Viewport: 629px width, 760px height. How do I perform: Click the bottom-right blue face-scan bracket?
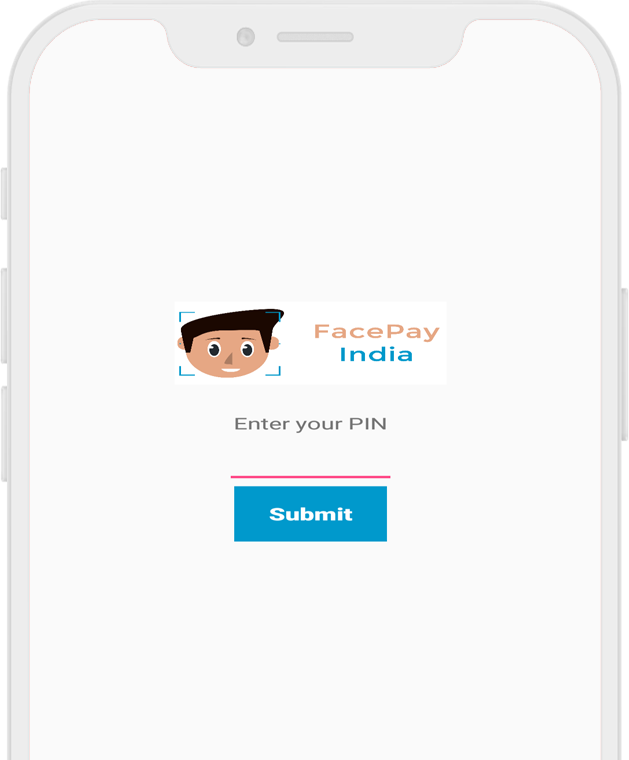tap(274, 371)
